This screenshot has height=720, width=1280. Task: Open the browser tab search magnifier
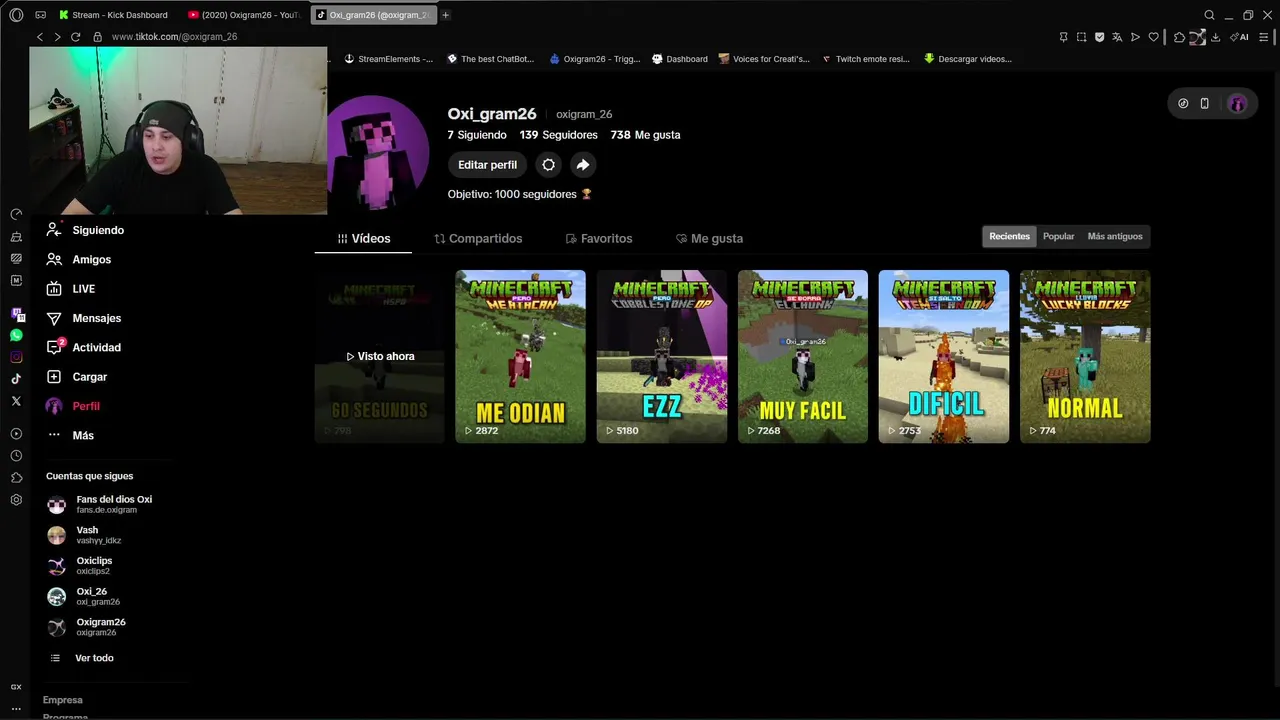[x=1209, y=15]
